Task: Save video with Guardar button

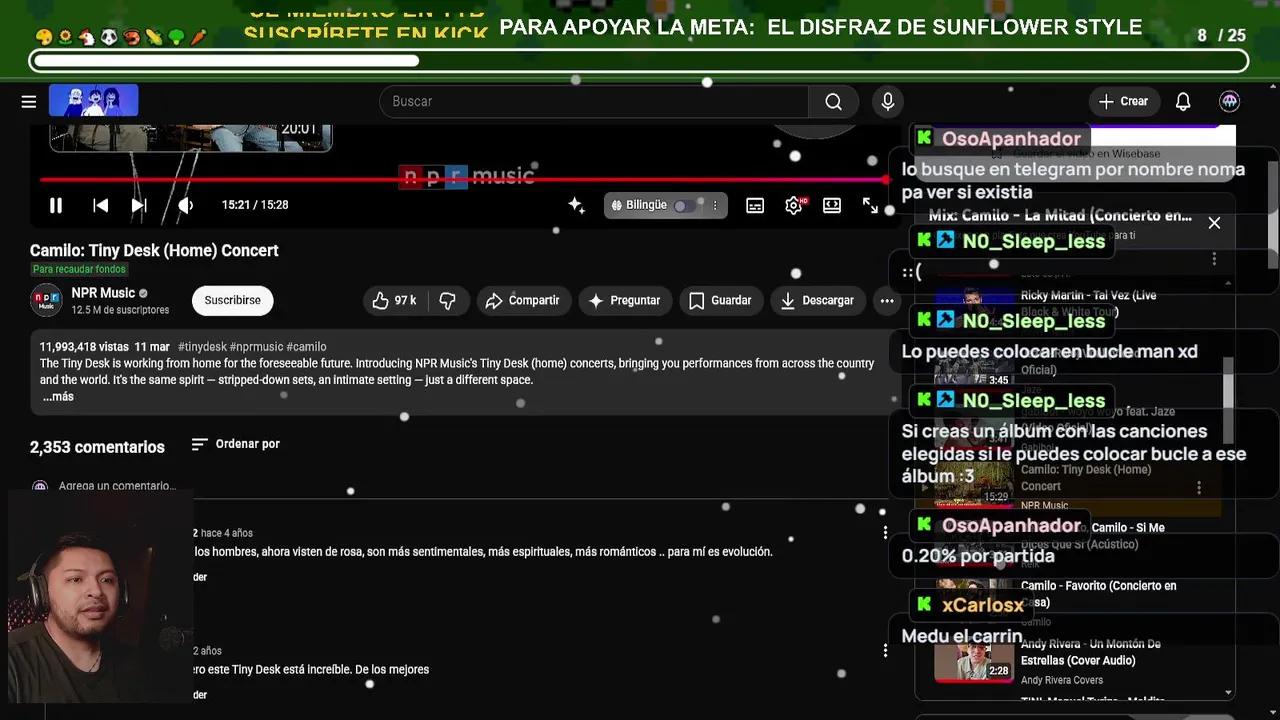Action: [720, 300]
